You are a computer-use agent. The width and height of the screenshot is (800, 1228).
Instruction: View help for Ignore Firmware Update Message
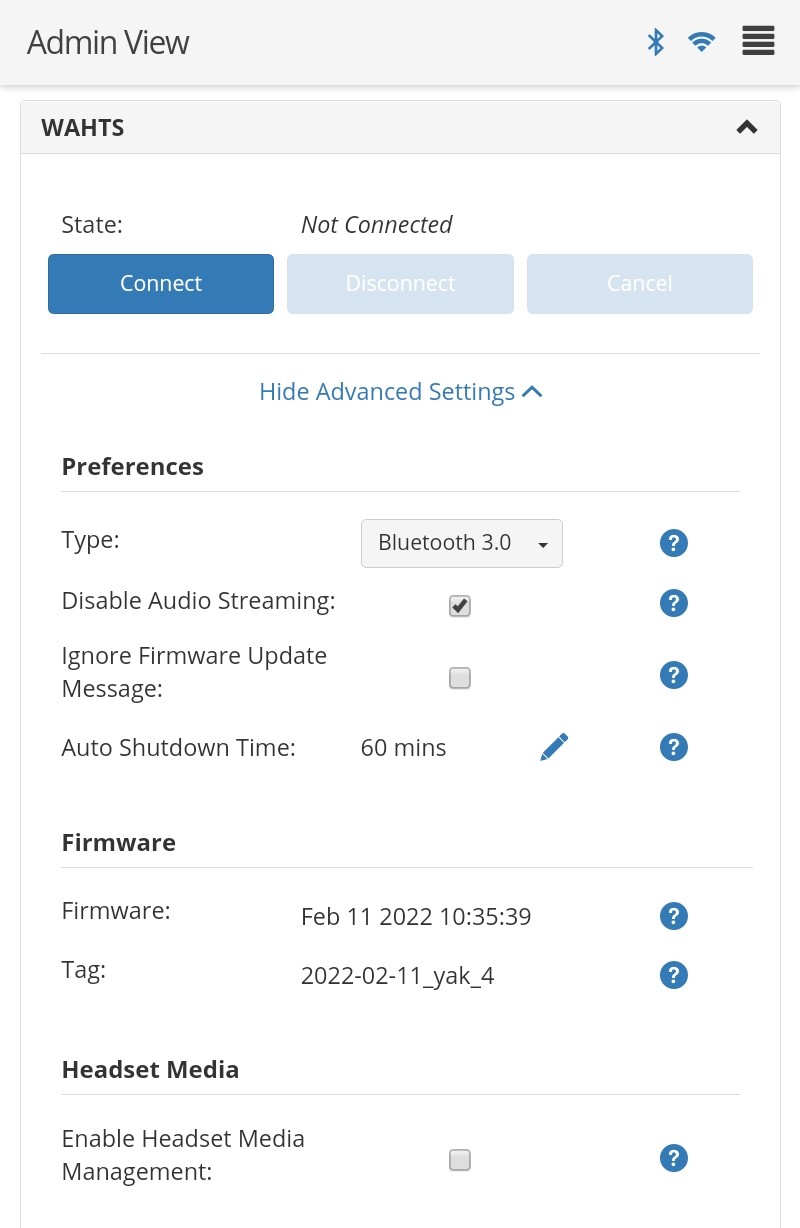point(674,675)
